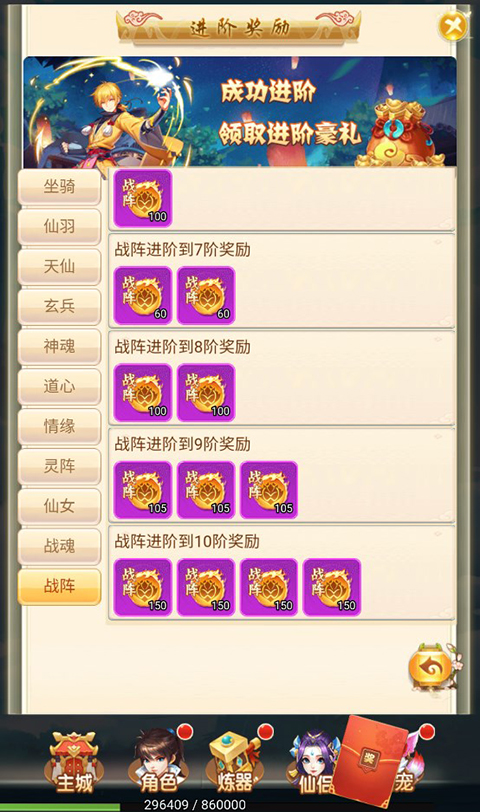This screenshot has height=812, width=480.
Task: Switch to the 天仙 tab
Action: [59, 266]
